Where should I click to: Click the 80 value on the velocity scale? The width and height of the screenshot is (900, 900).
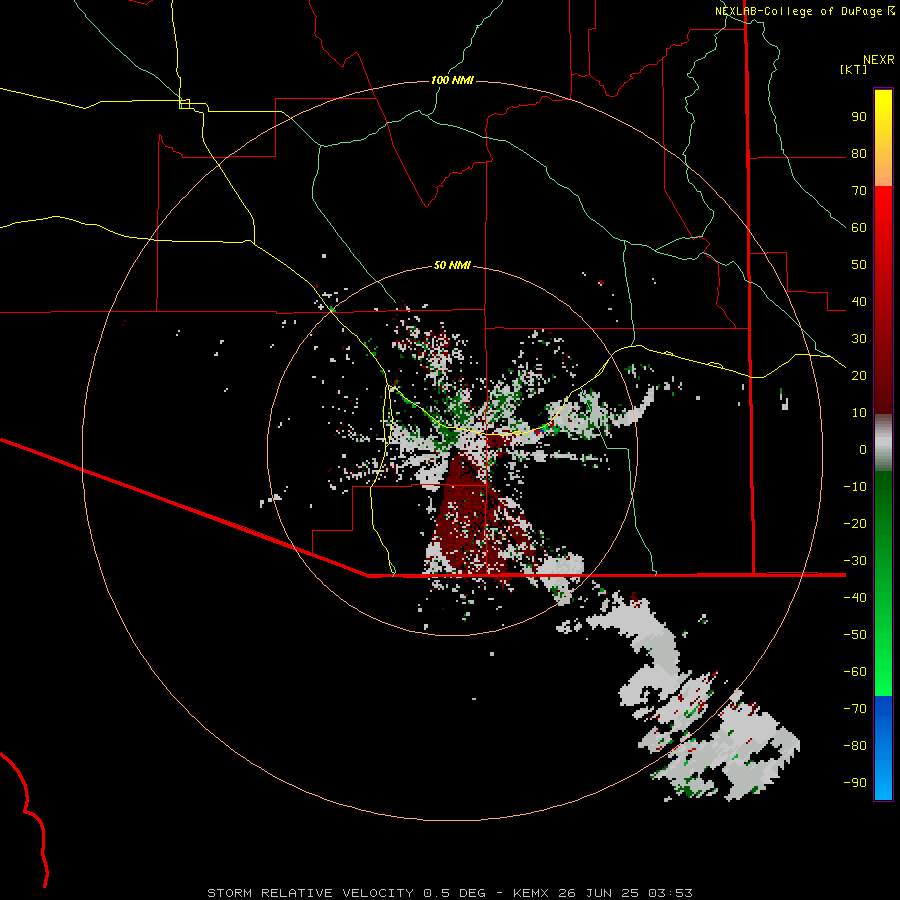859,154
